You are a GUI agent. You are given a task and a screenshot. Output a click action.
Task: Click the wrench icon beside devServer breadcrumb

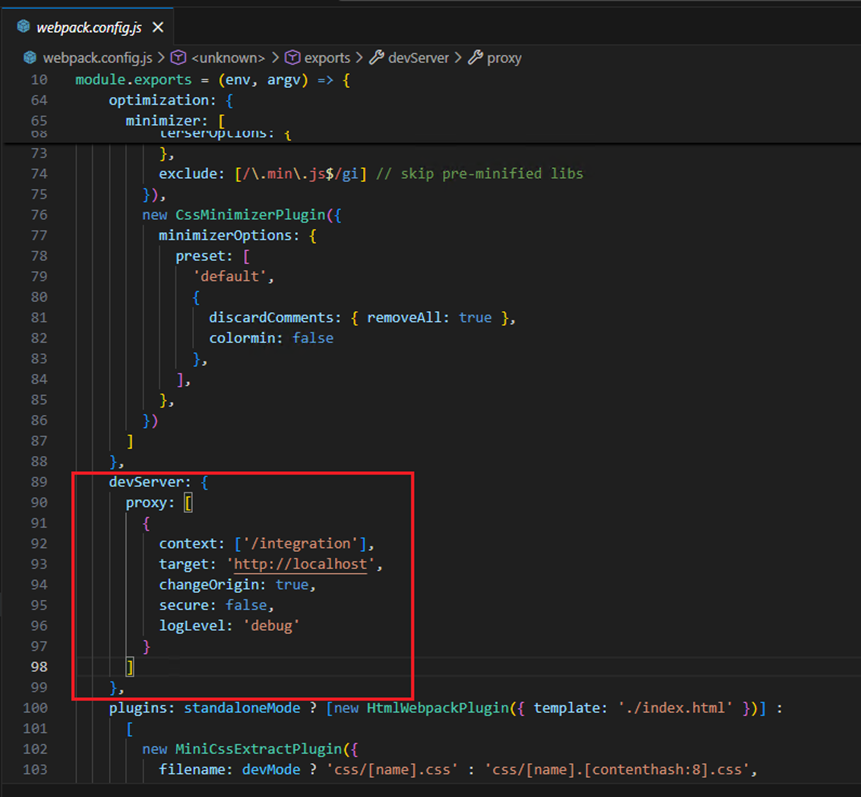tap(377, 58)
